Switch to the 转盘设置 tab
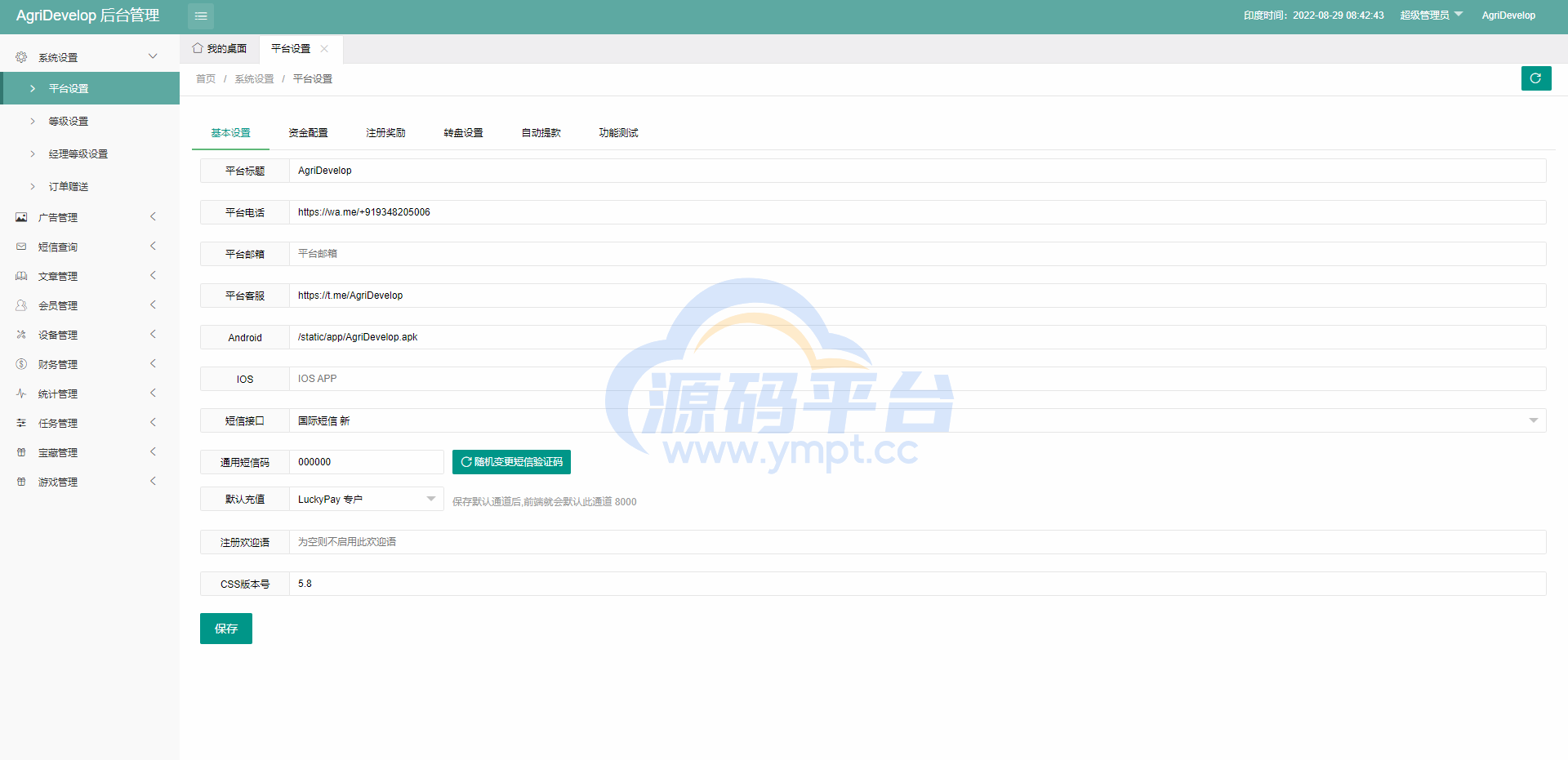The image size is (1568, 760). click(x=463, y=132)
